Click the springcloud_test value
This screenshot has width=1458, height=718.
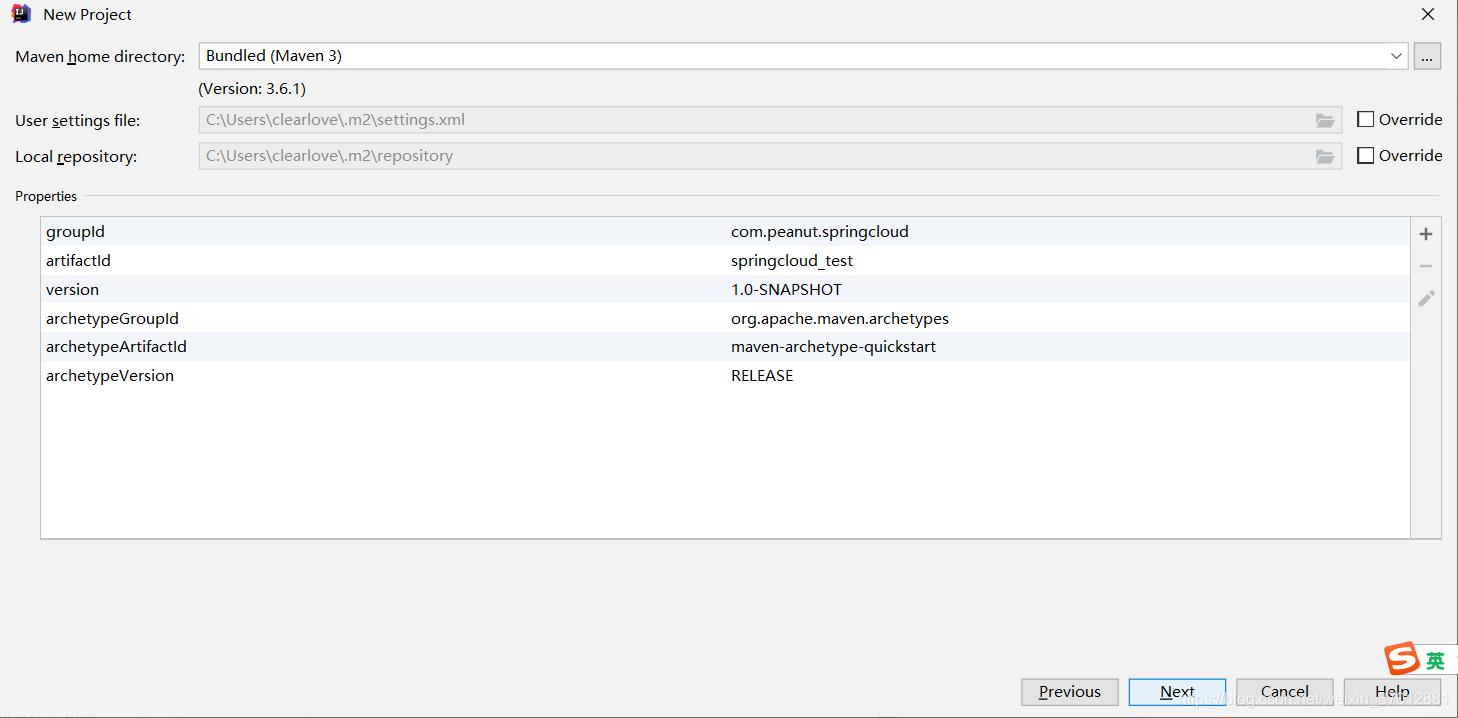click(x=792, y=261)
